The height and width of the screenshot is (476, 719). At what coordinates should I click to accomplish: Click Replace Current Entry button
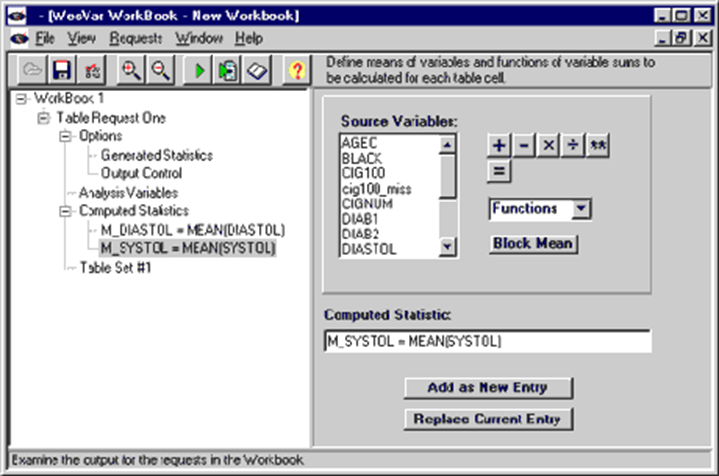tap(488, 419)
